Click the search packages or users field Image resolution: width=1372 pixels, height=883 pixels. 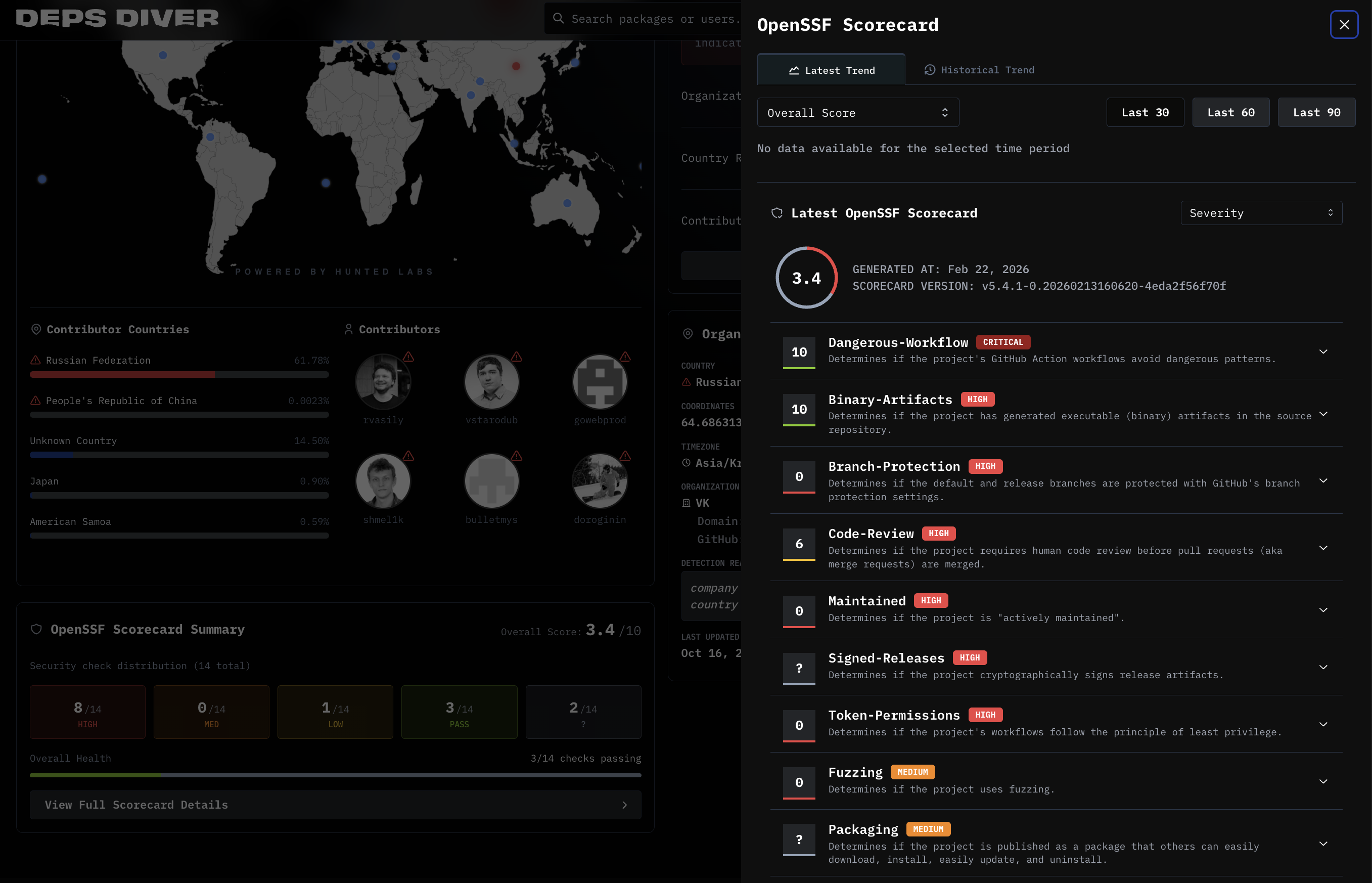(x=653, y=19)
